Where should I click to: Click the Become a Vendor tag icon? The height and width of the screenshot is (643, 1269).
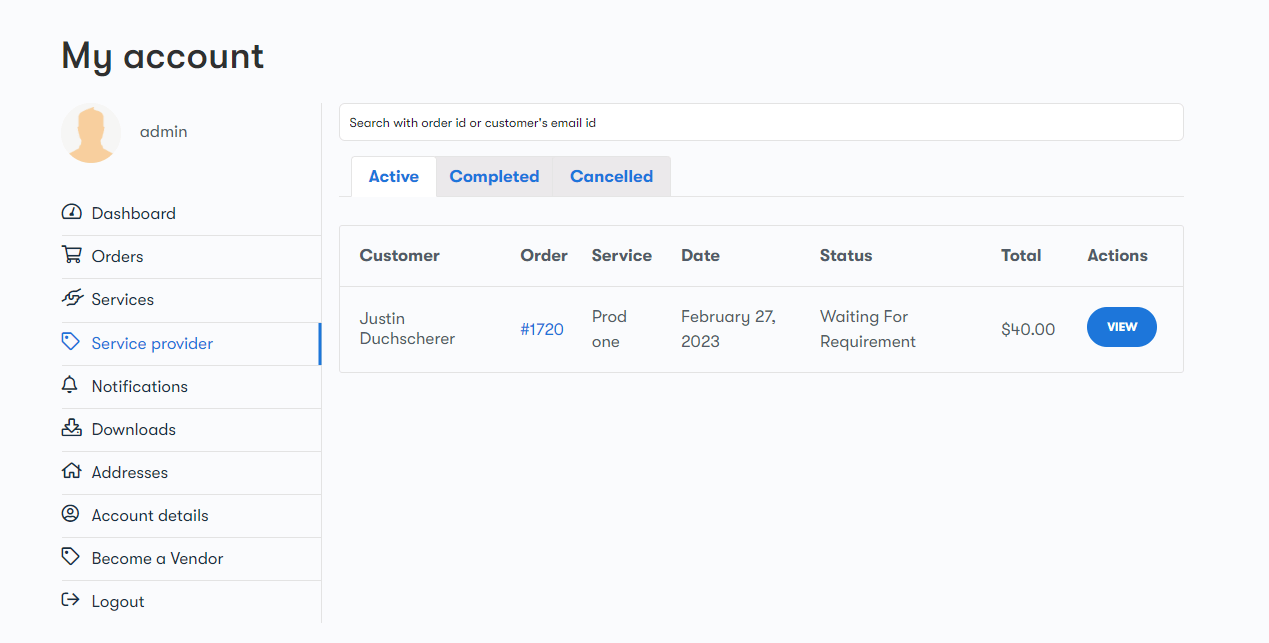(71, 557)
